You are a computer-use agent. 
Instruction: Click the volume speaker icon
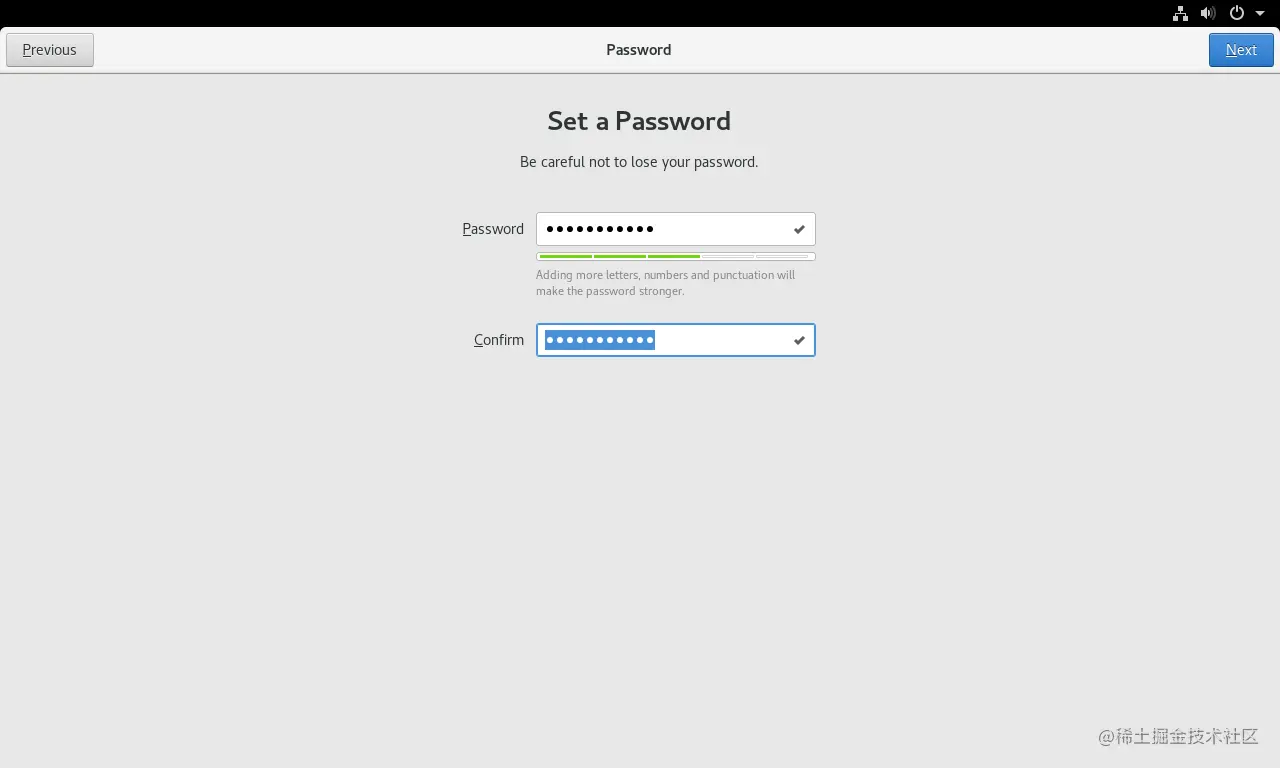(x=1208, y=13)
